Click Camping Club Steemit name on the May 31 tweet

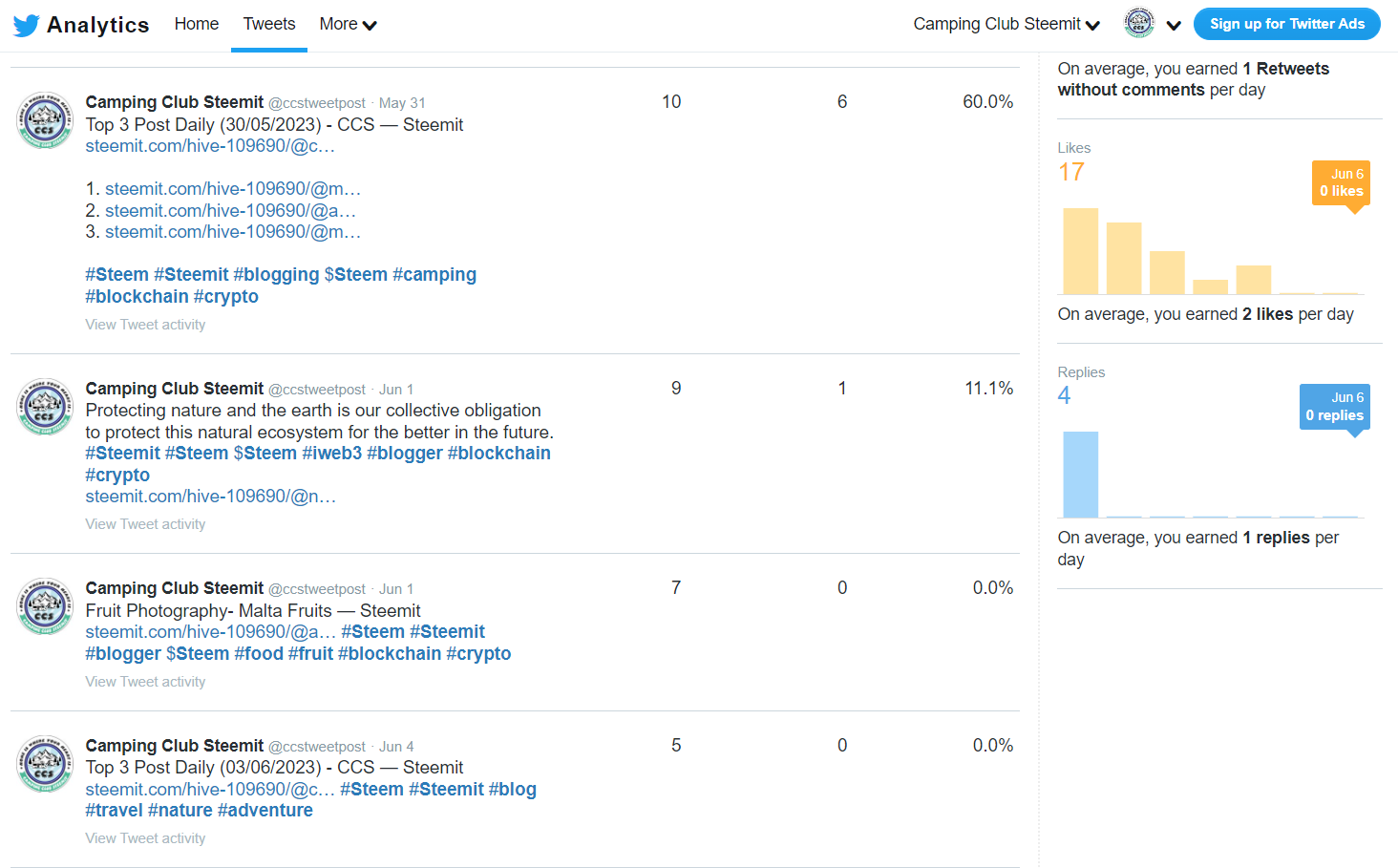pyautogui.click(x=175, y=102)
